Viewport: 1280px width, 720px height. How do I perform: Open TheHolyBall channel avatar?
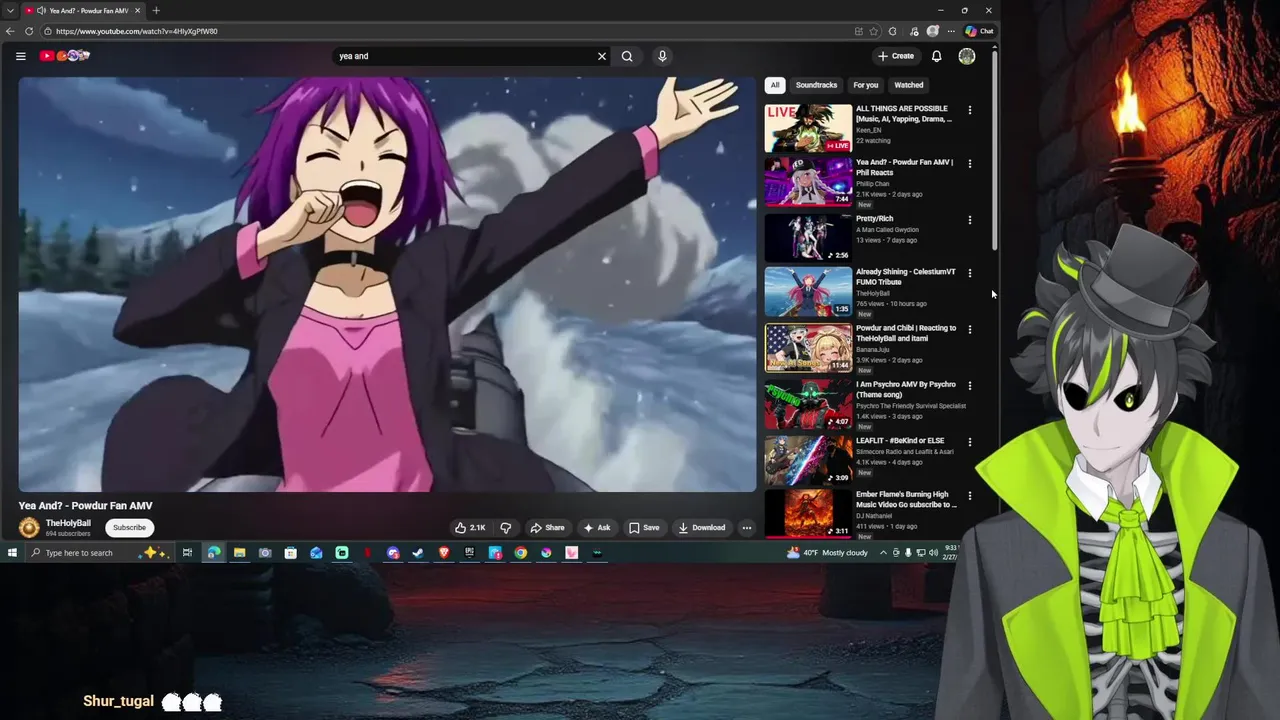(x=29, y=528)
